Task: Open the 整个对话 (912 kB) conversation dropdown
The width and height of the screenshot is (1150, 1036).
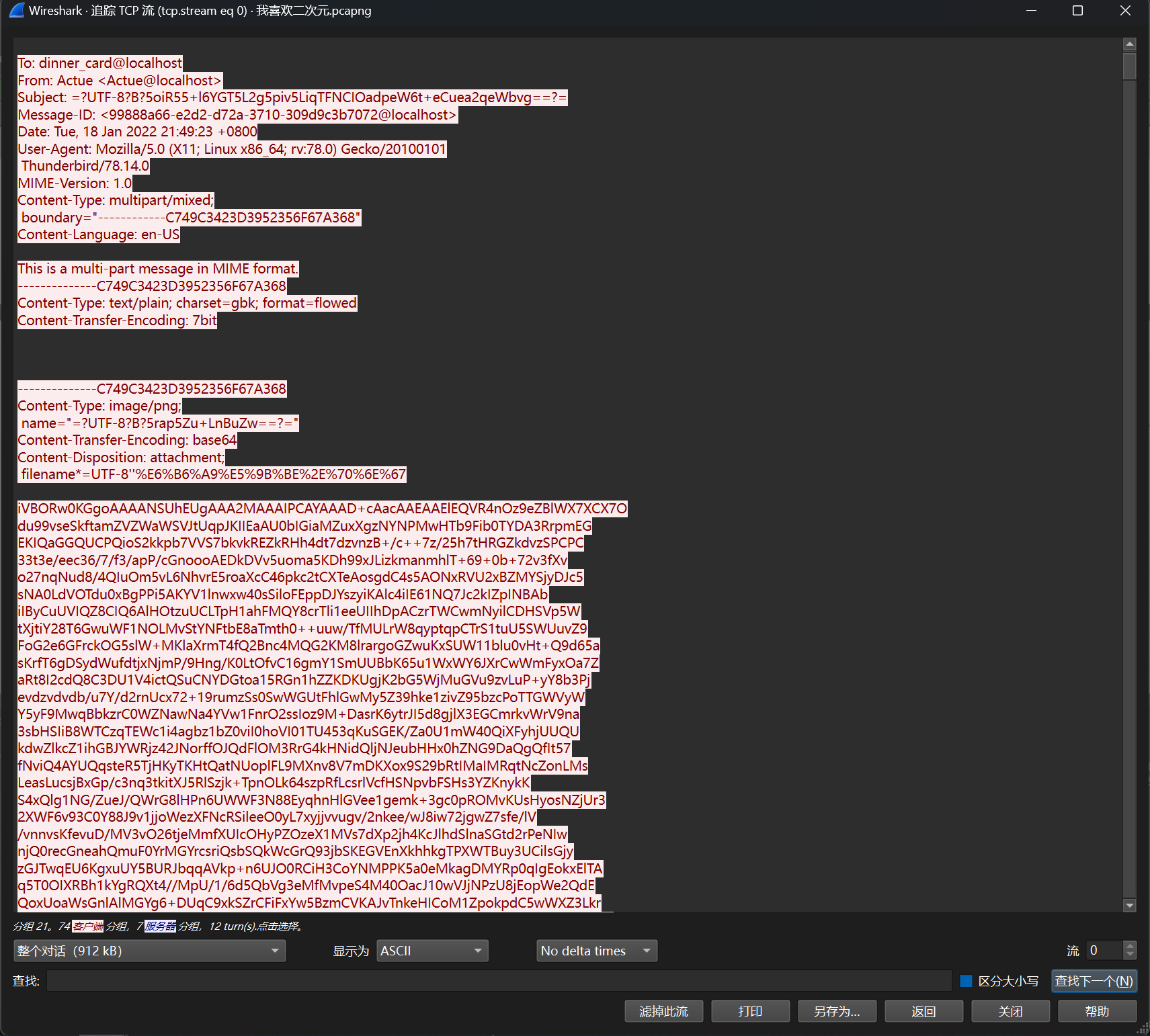Action: coord(149,951)
